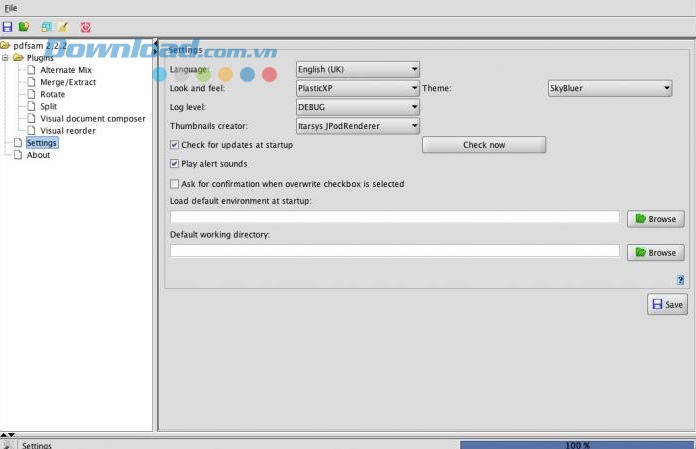Click the Check now button
696x449 pixels.
(484, 145)
